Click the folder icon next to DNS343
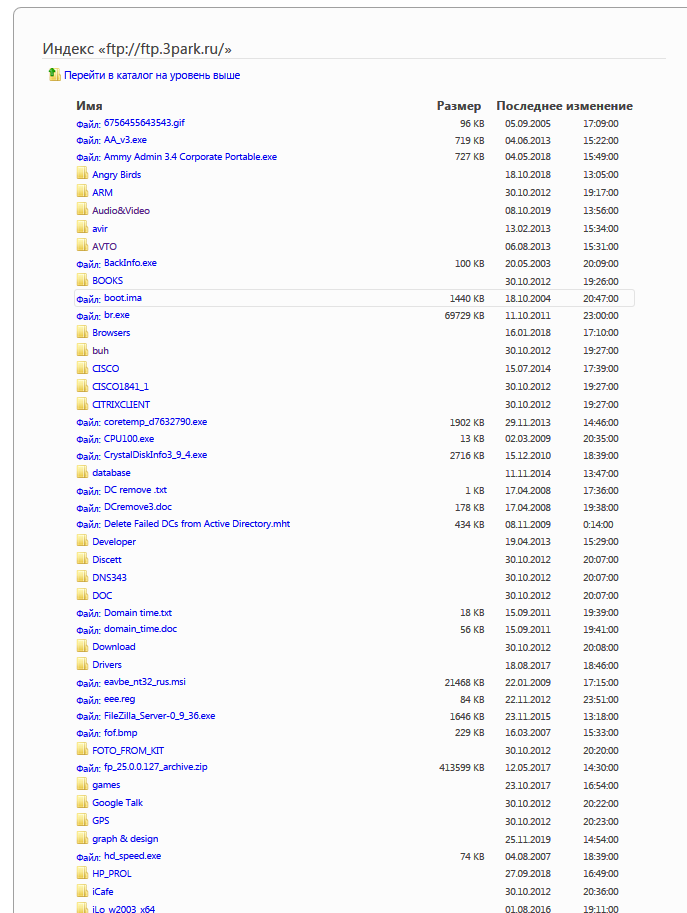Viewport: 687px width, 913px height. pos(83,577)
